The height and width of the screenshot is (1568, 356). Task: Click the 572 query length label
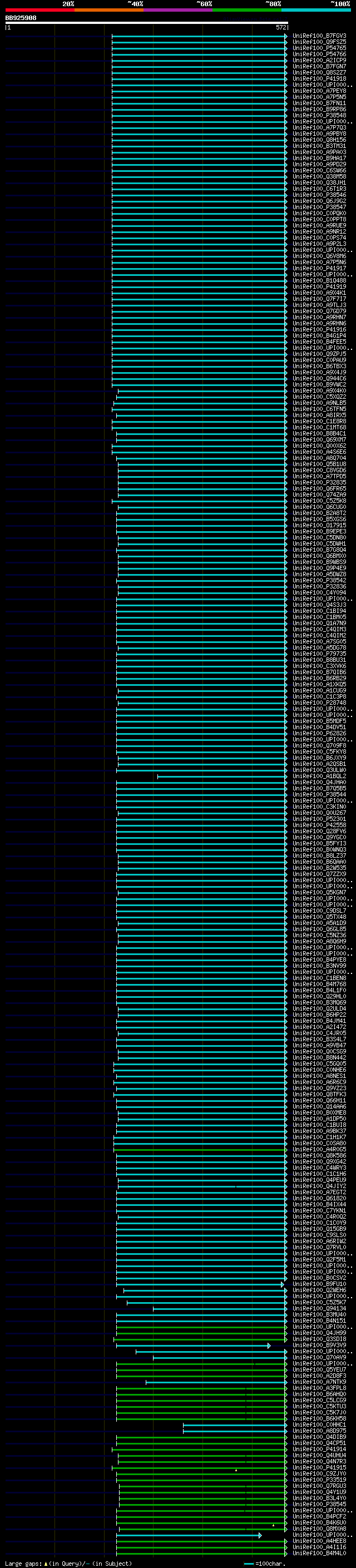click(x=280, y=27)
